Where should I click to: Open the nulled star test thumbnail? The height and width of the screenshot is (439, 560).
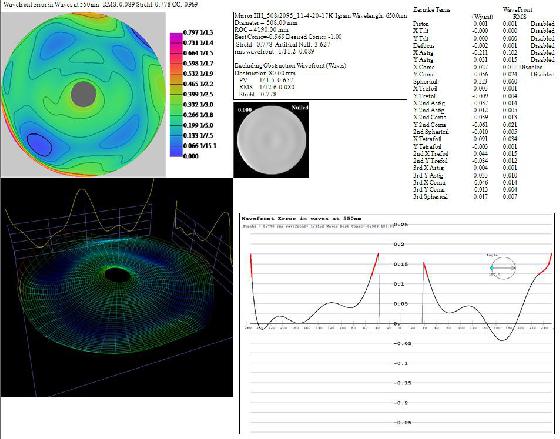pos(271,140)
